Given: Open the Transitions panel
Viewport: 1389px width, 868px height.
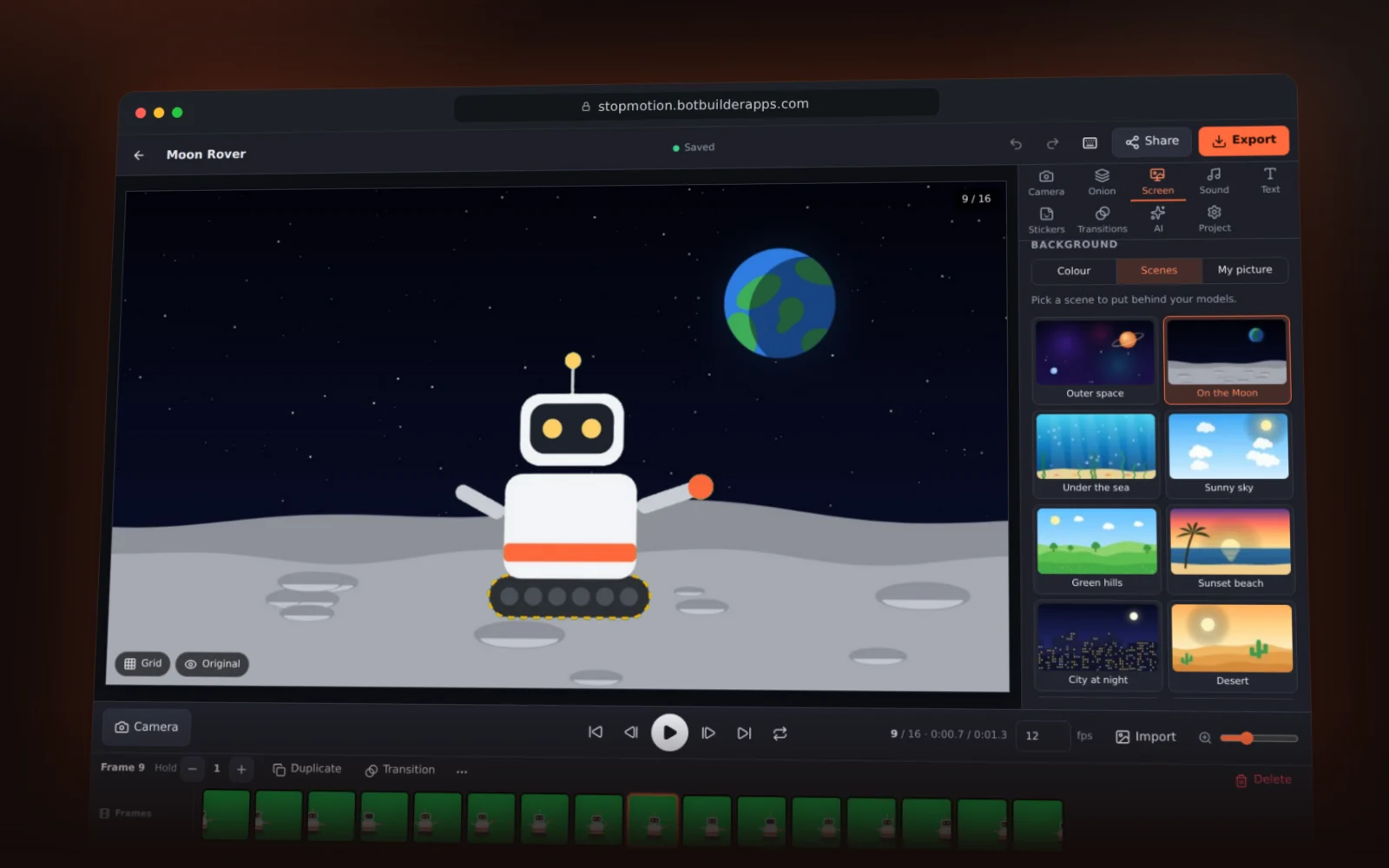Looking at the screenshot, I should pyautogui.click(x=1102, y=220).
